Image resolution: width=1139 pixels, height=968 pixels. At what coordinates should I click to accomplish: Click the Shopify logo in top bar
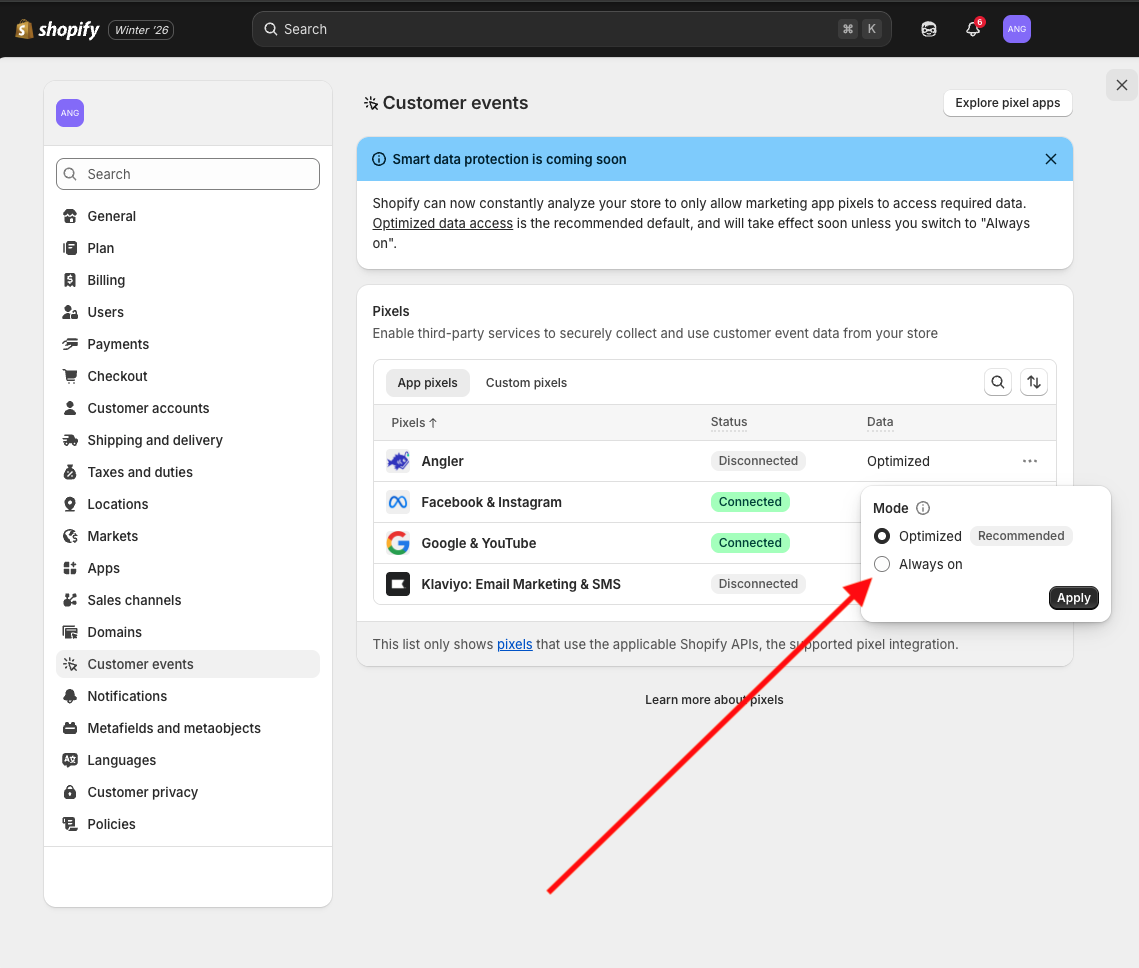click(57, 29)
